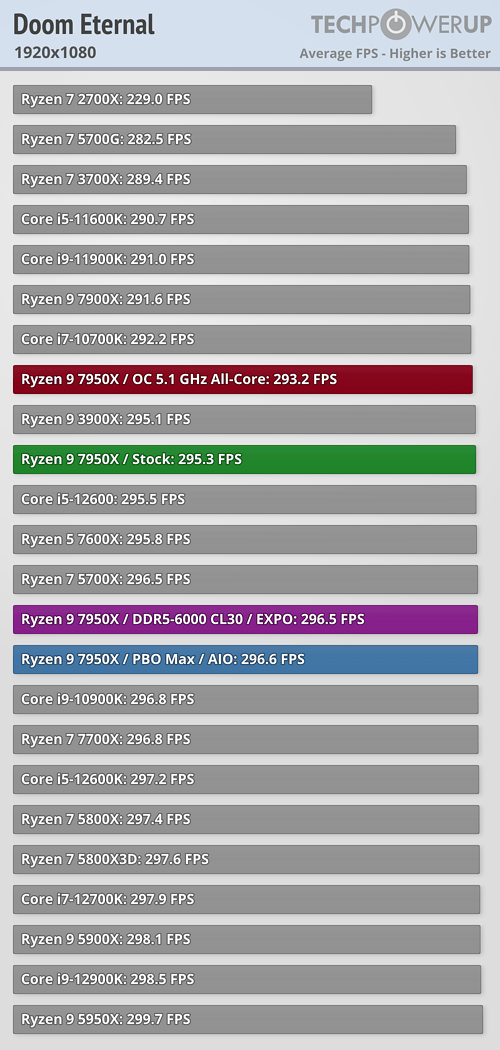500x1050 pixels.
Task: Click the Ryzen 7 2700X result bar
Action: pos(193,99)
